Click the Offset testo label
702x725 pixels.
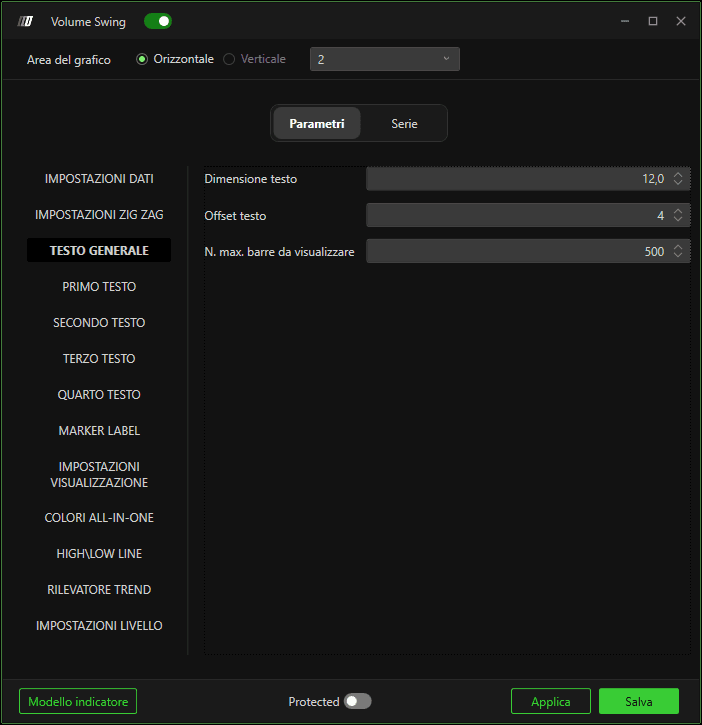click(235, 216)
